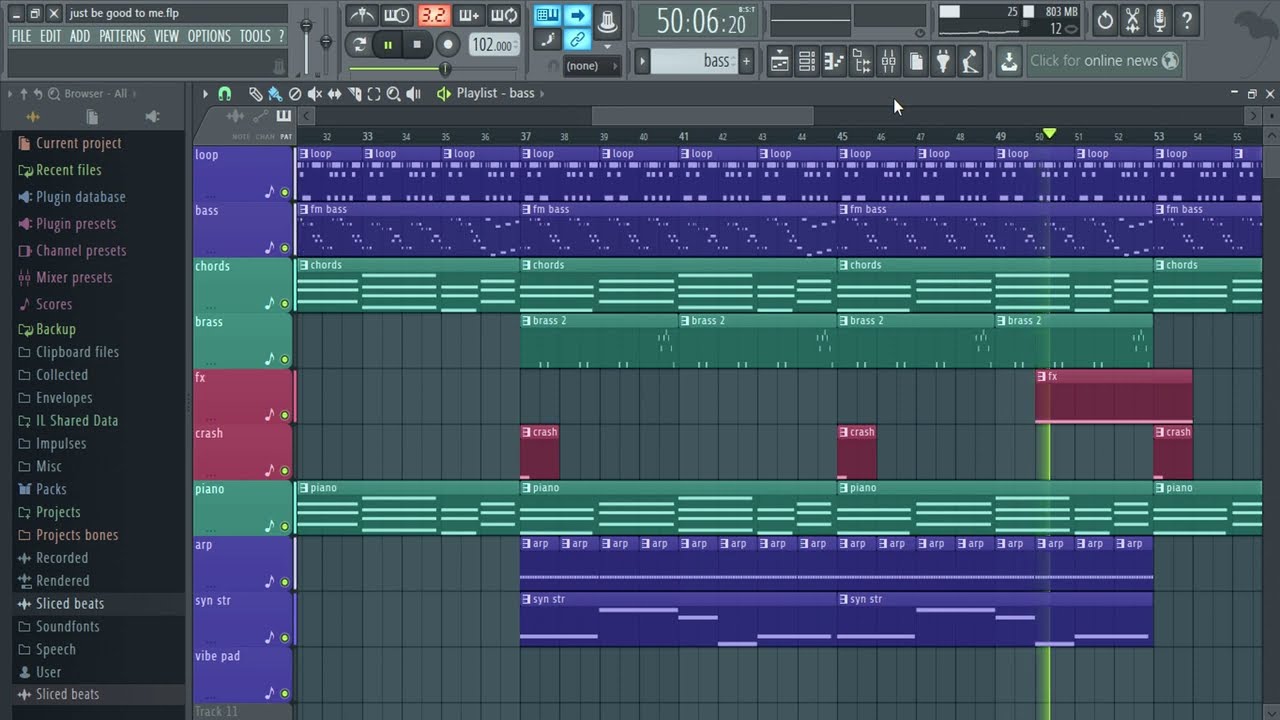Open the Playlist options menu arrow
Image resolution: width=1280 pixels, height=720 pixels.
click(x=206, y=94)
